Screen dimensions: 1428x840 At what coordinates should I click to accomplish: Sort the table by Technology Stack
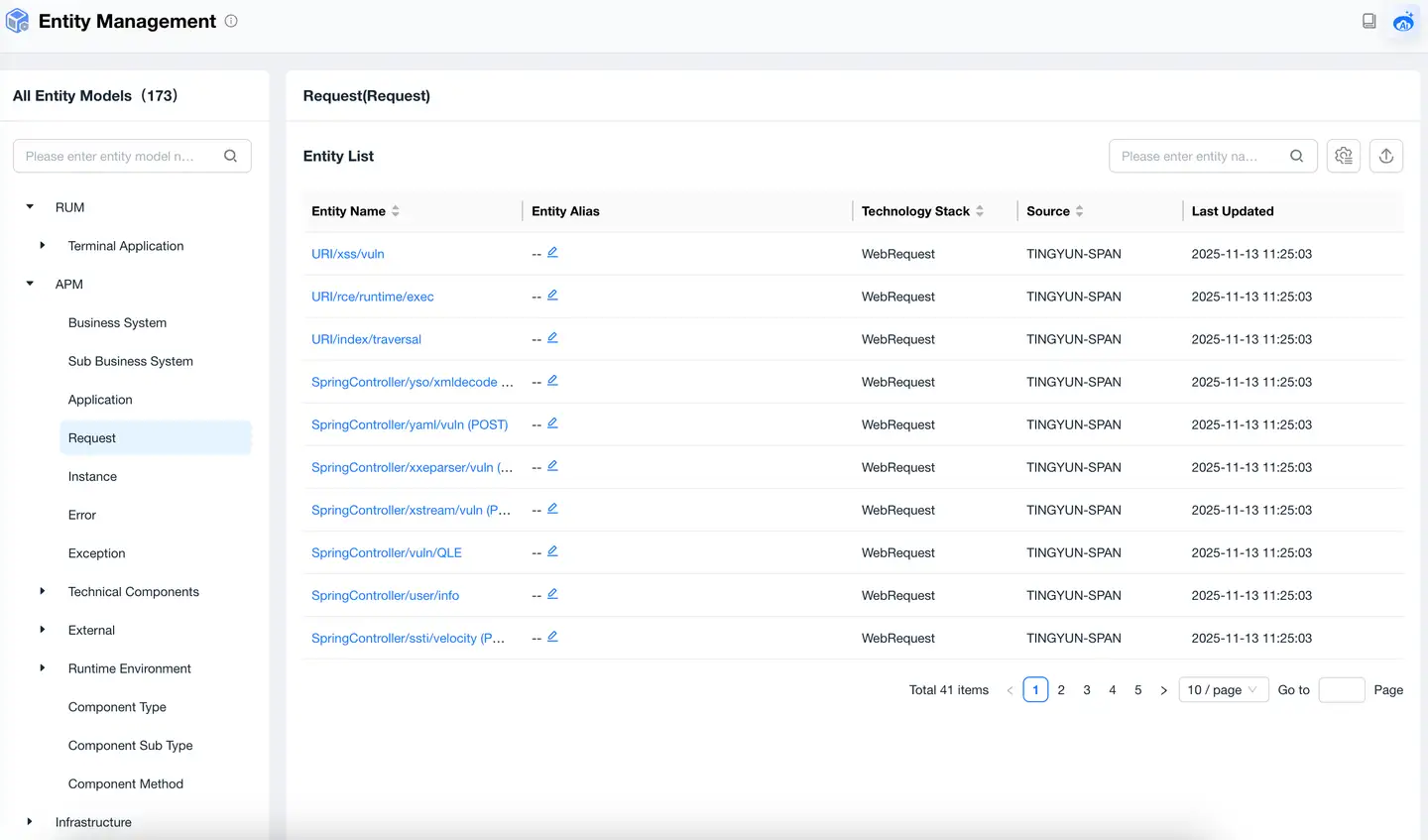click(x=980, y=211)
